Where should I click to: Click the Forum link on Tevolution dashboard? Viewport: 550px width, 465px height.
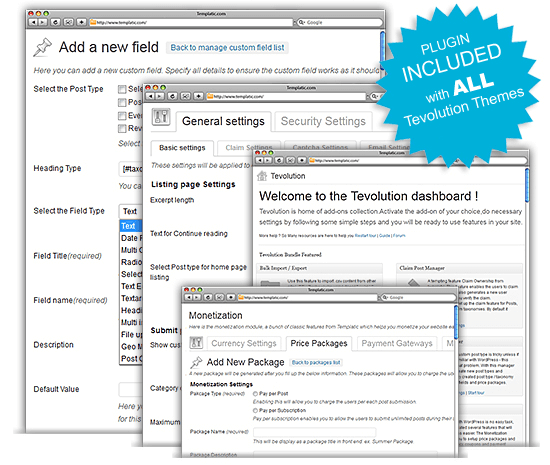tap(399, 236)
